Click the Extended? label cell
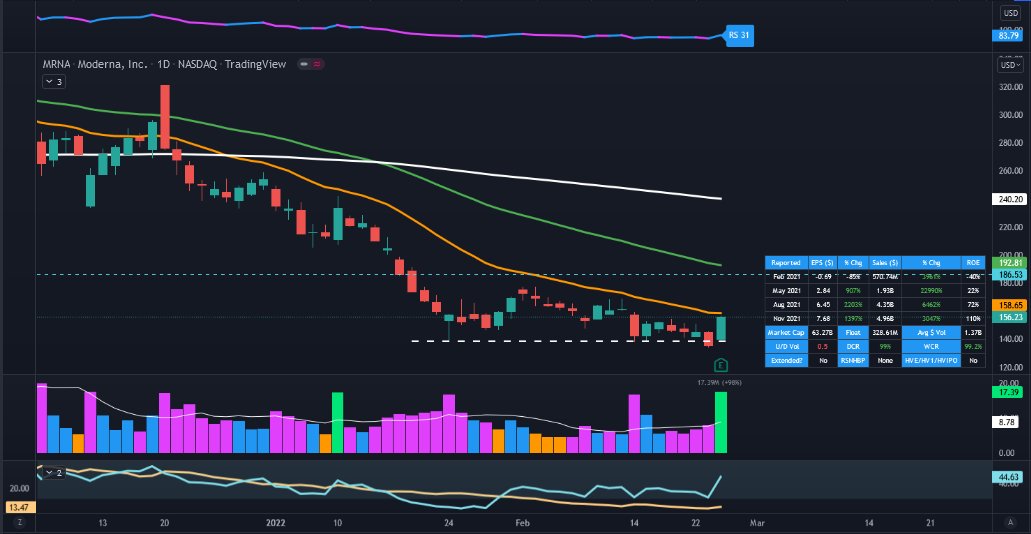The height and width of the screenshot is (534, 1031). pyautogui.click(x=786, y=361)
